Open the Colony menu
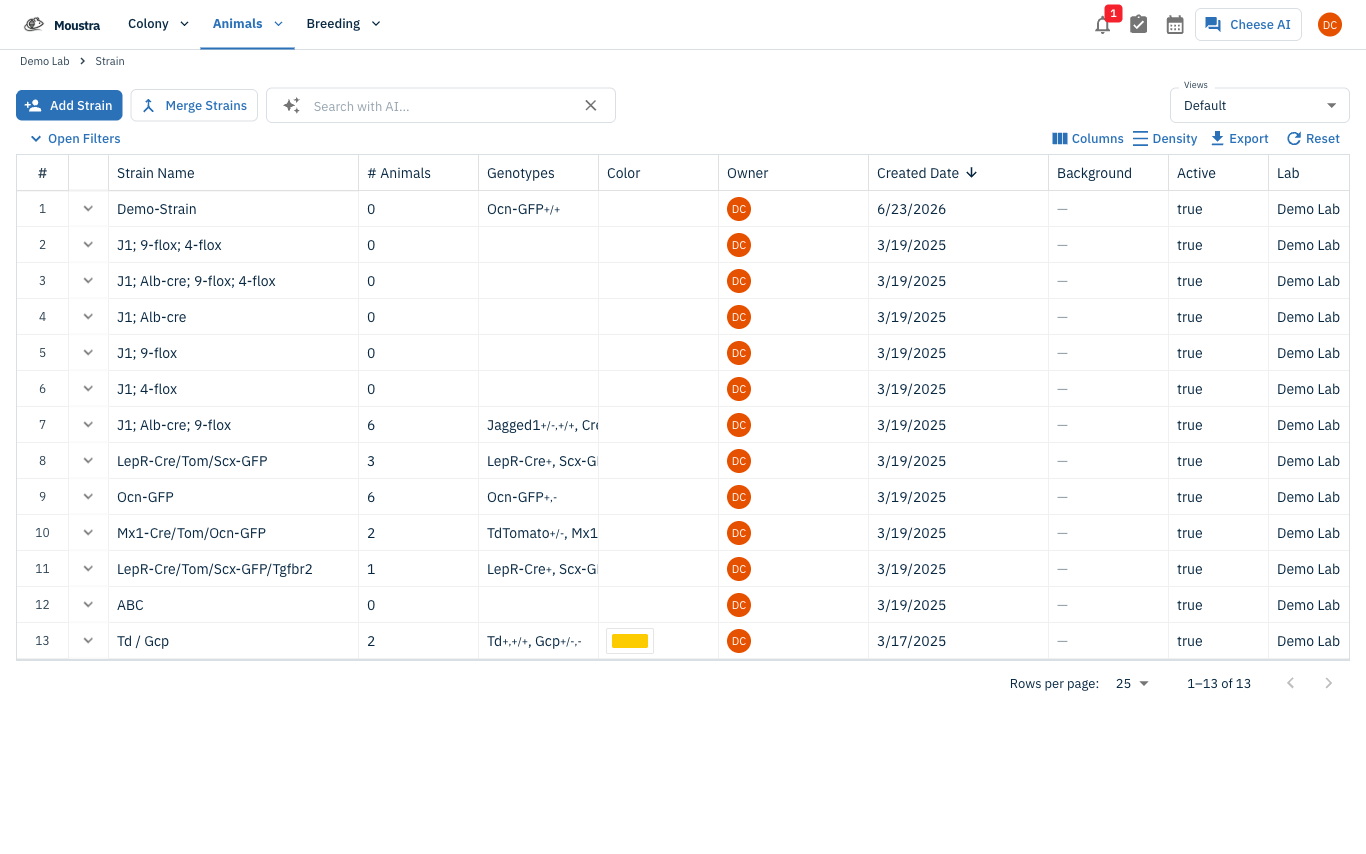1366x854 pixels. (x=158, y=24)
